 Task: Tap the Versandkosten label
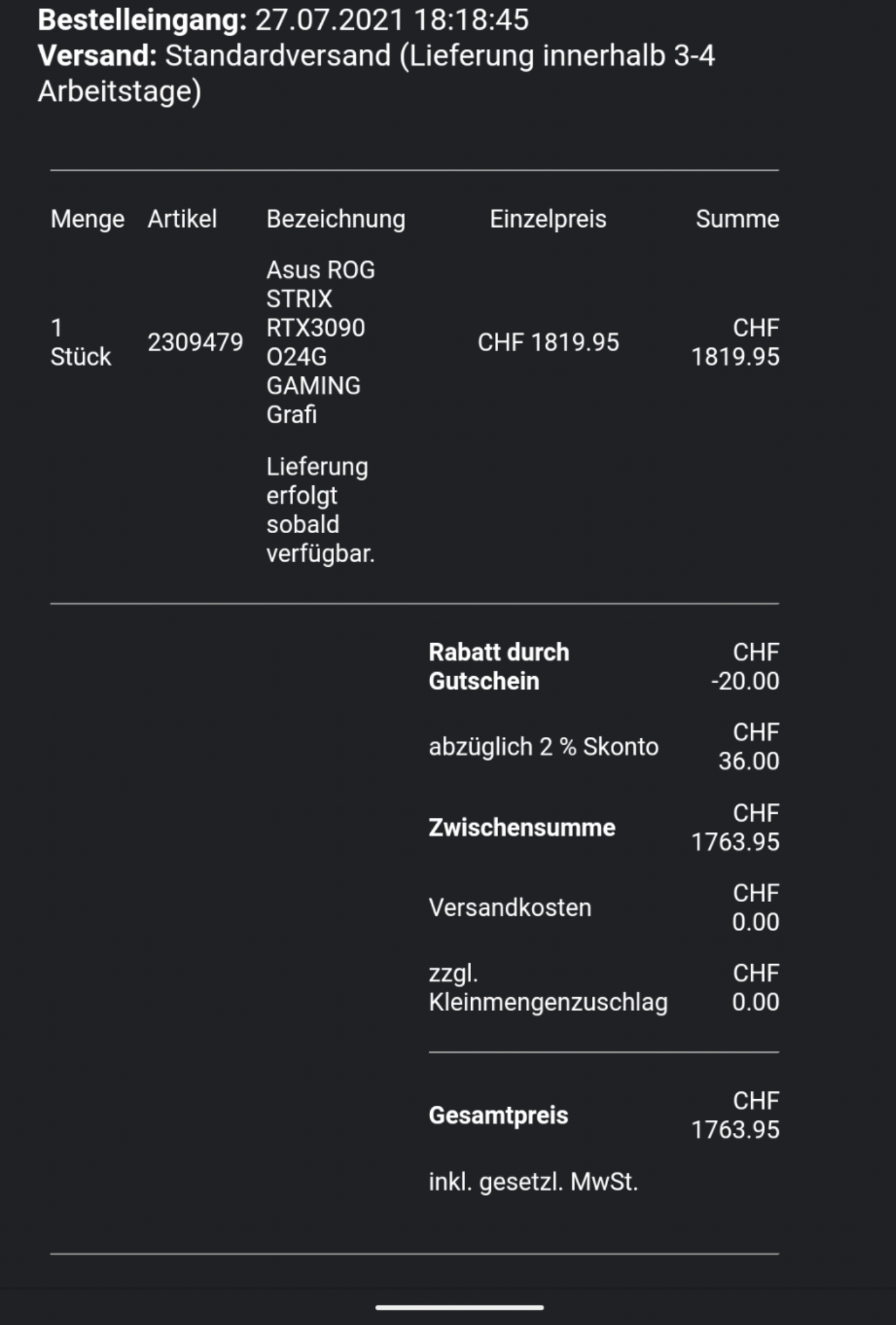click(510, 908)
